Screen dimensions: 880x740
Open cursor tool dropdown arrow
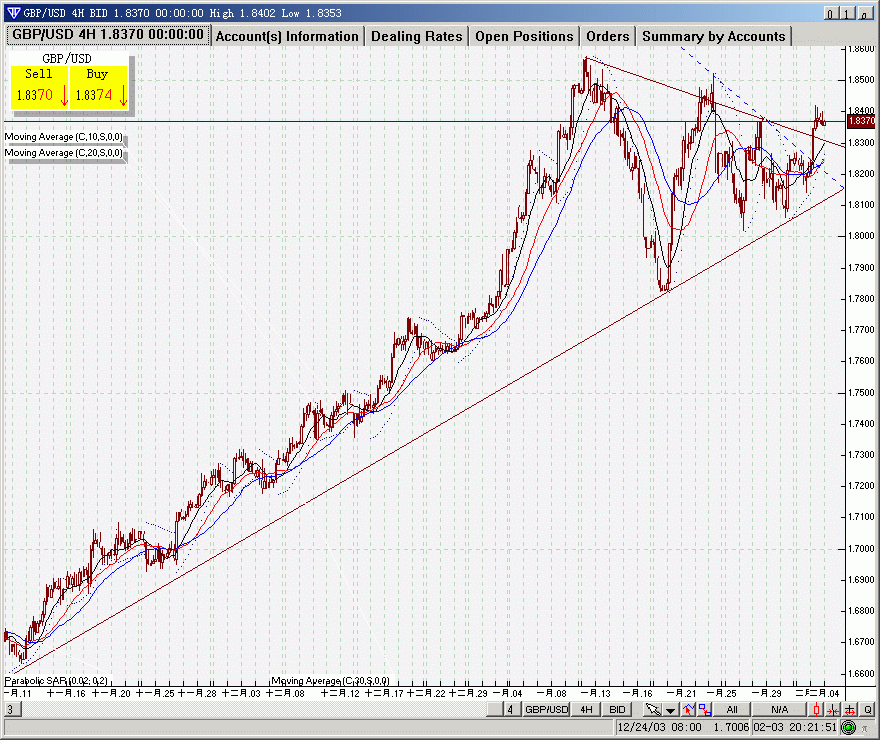tap(671, 710)
